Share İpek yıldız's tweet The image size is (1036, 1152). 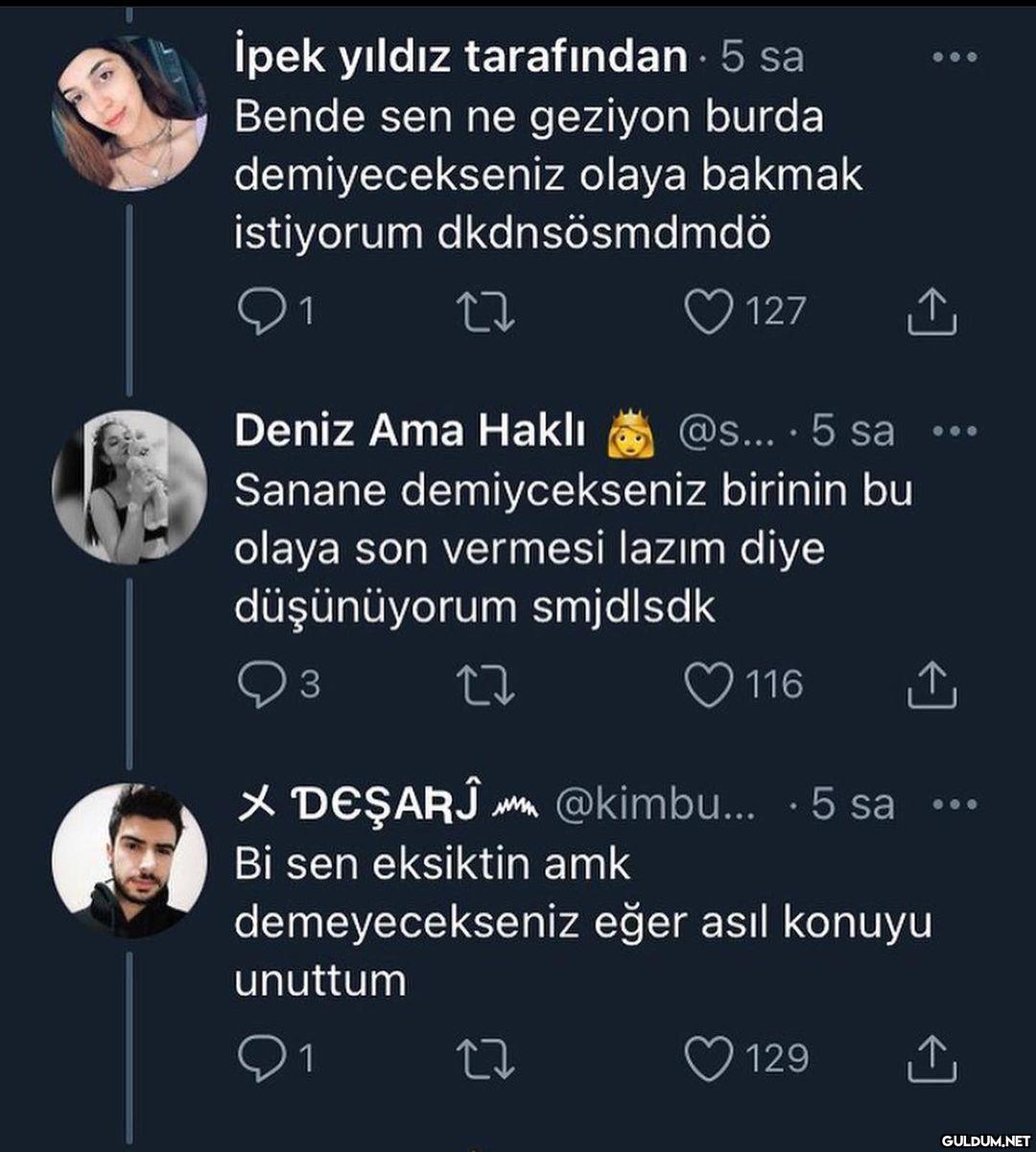pyautogui.click(x=931, y=313)
